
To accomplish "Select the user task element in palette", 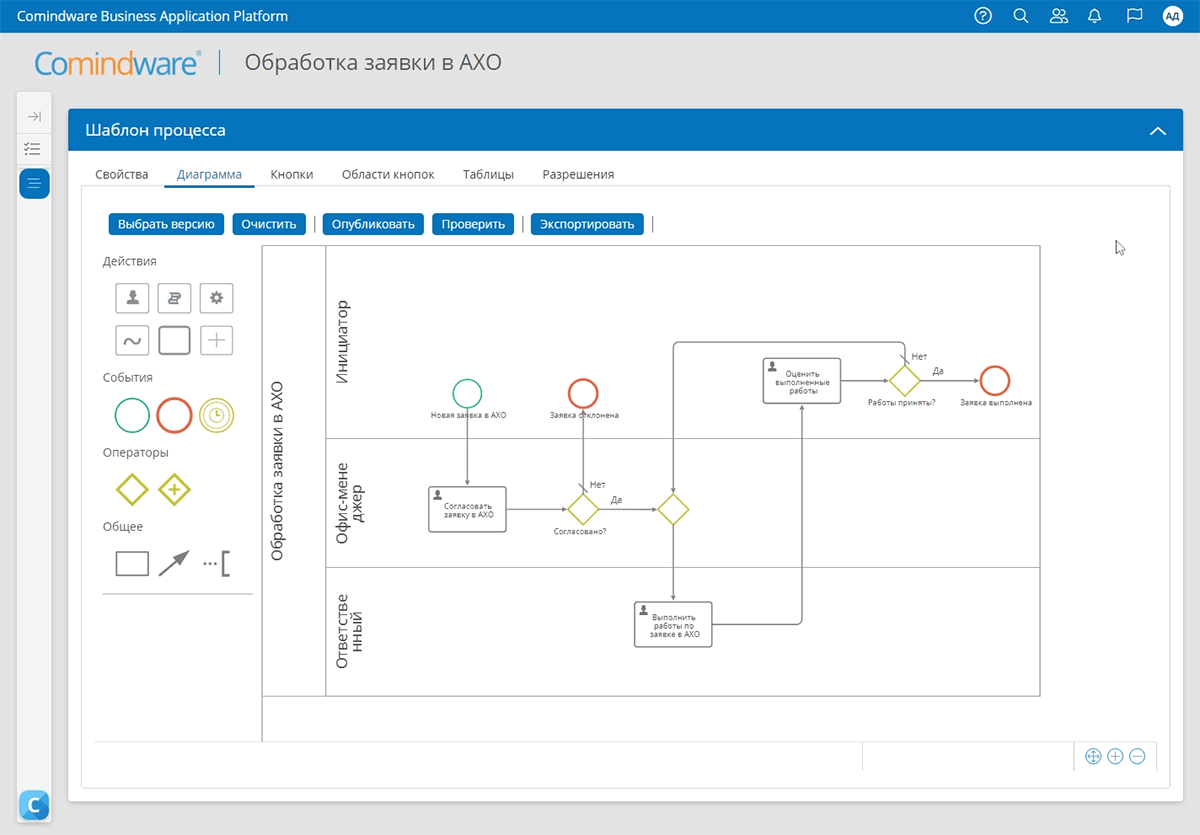I will click(132, 298).
